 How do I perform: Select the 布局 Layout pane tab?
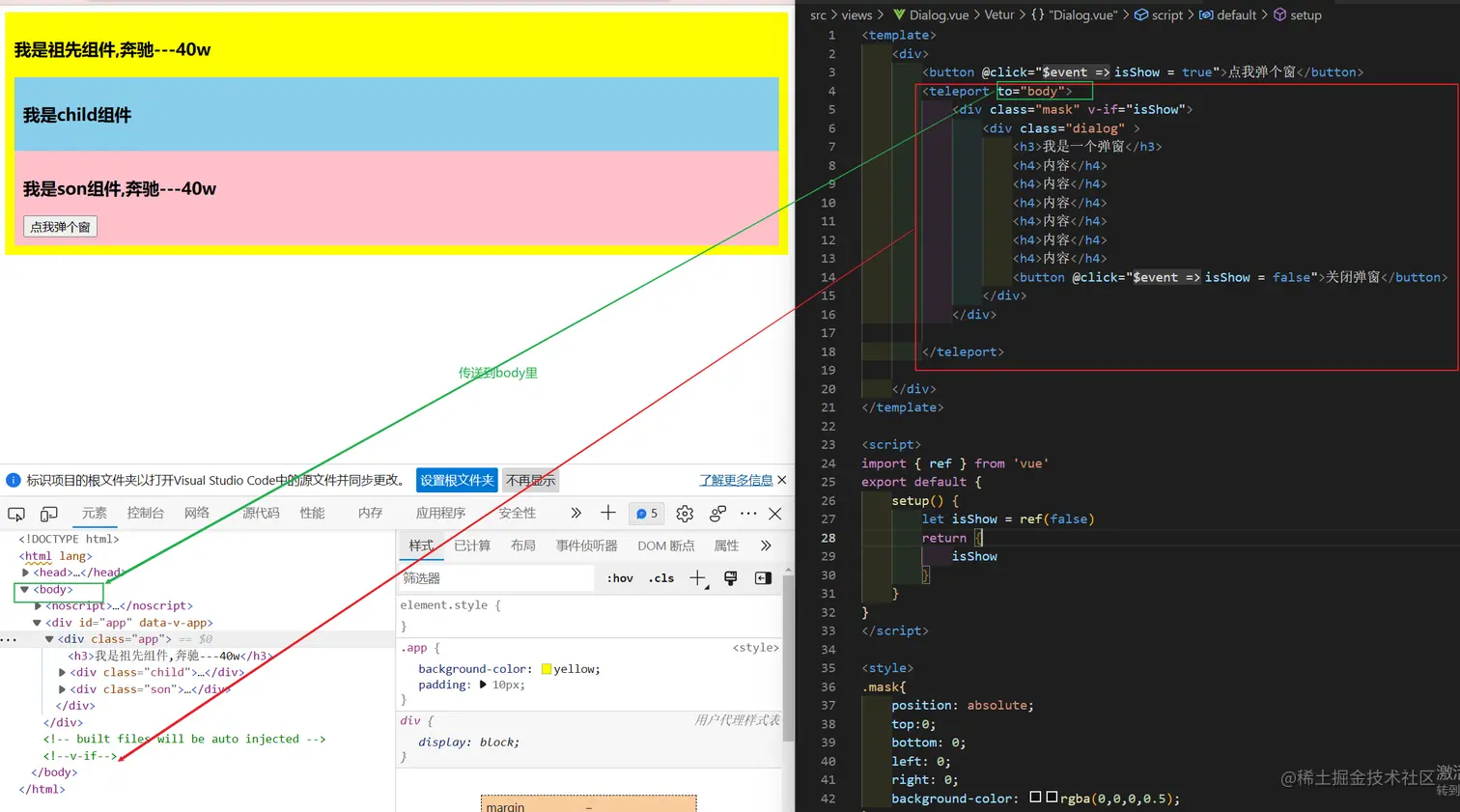(x=523, y=546)
